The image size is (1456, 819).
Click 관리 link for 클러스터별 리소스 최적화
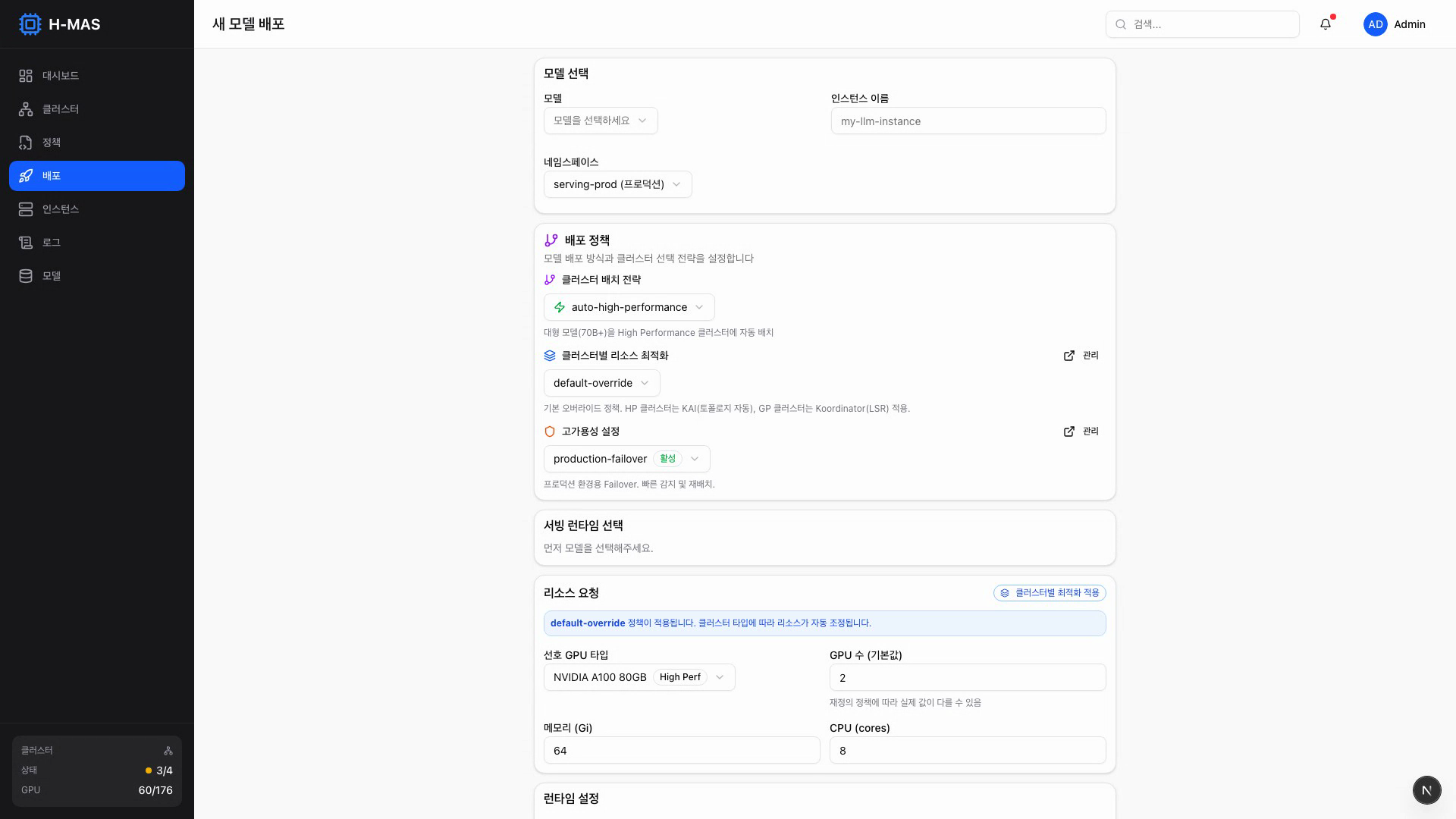coord(1081,356)
